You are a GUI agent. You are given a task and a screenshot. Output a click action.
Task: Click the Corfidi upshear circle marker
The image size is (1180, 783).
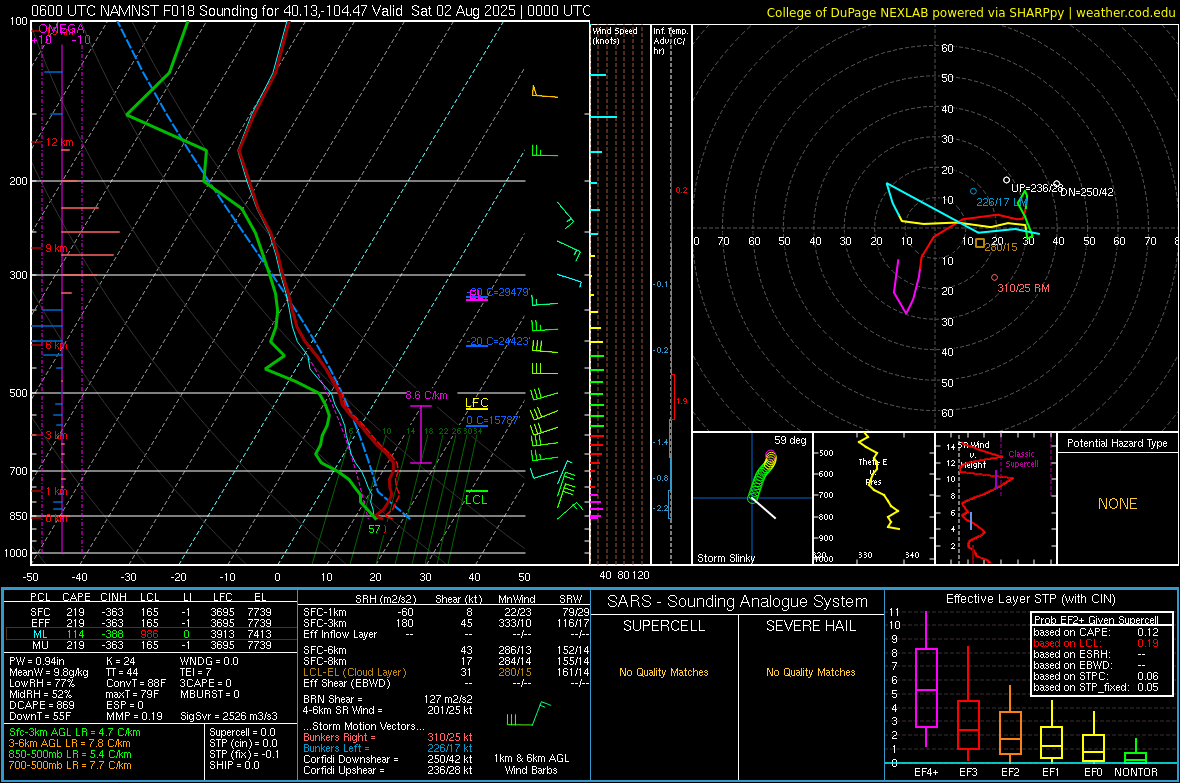[x=1007, y=180]
